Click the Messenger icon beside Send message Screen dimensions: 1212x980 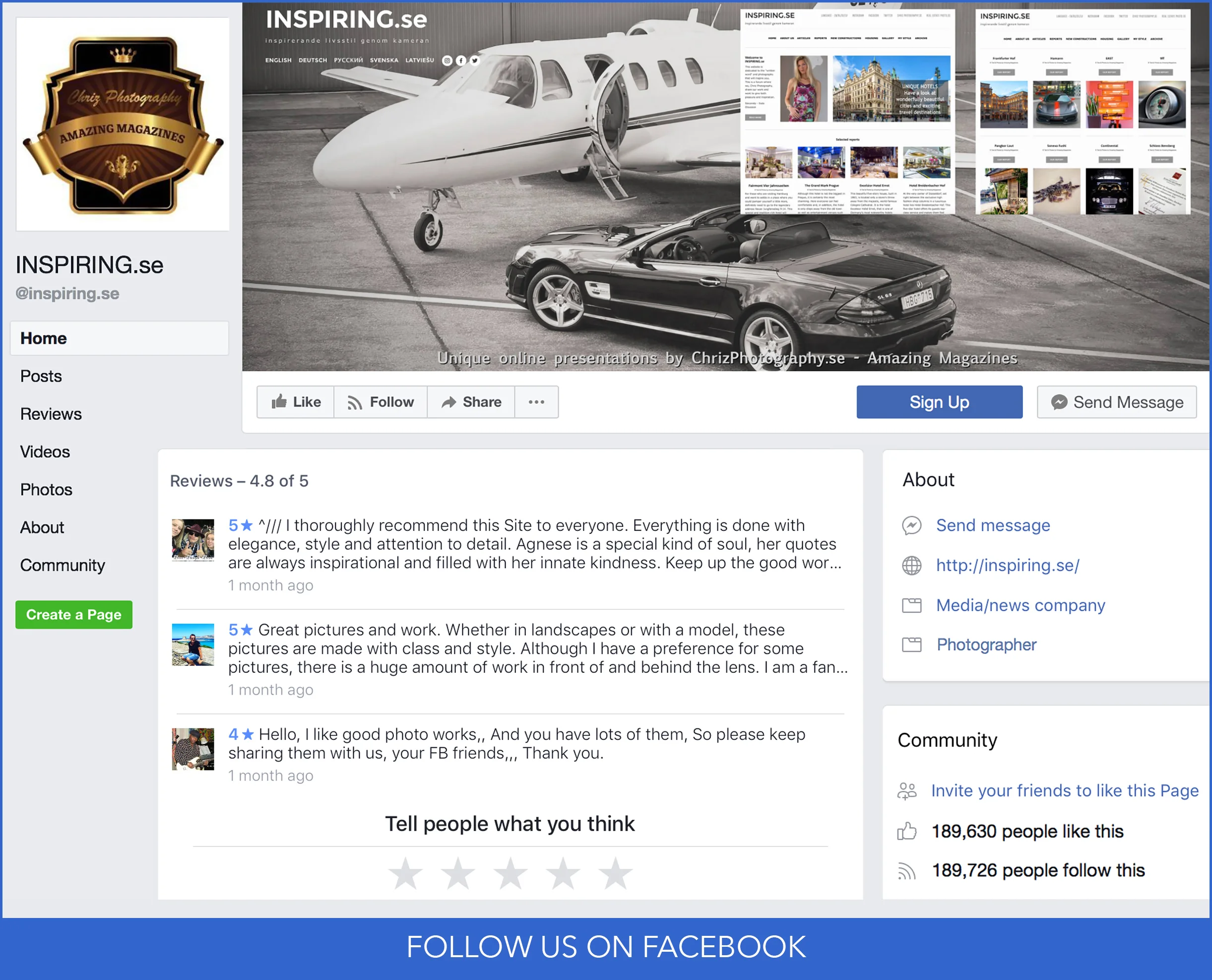912,525
